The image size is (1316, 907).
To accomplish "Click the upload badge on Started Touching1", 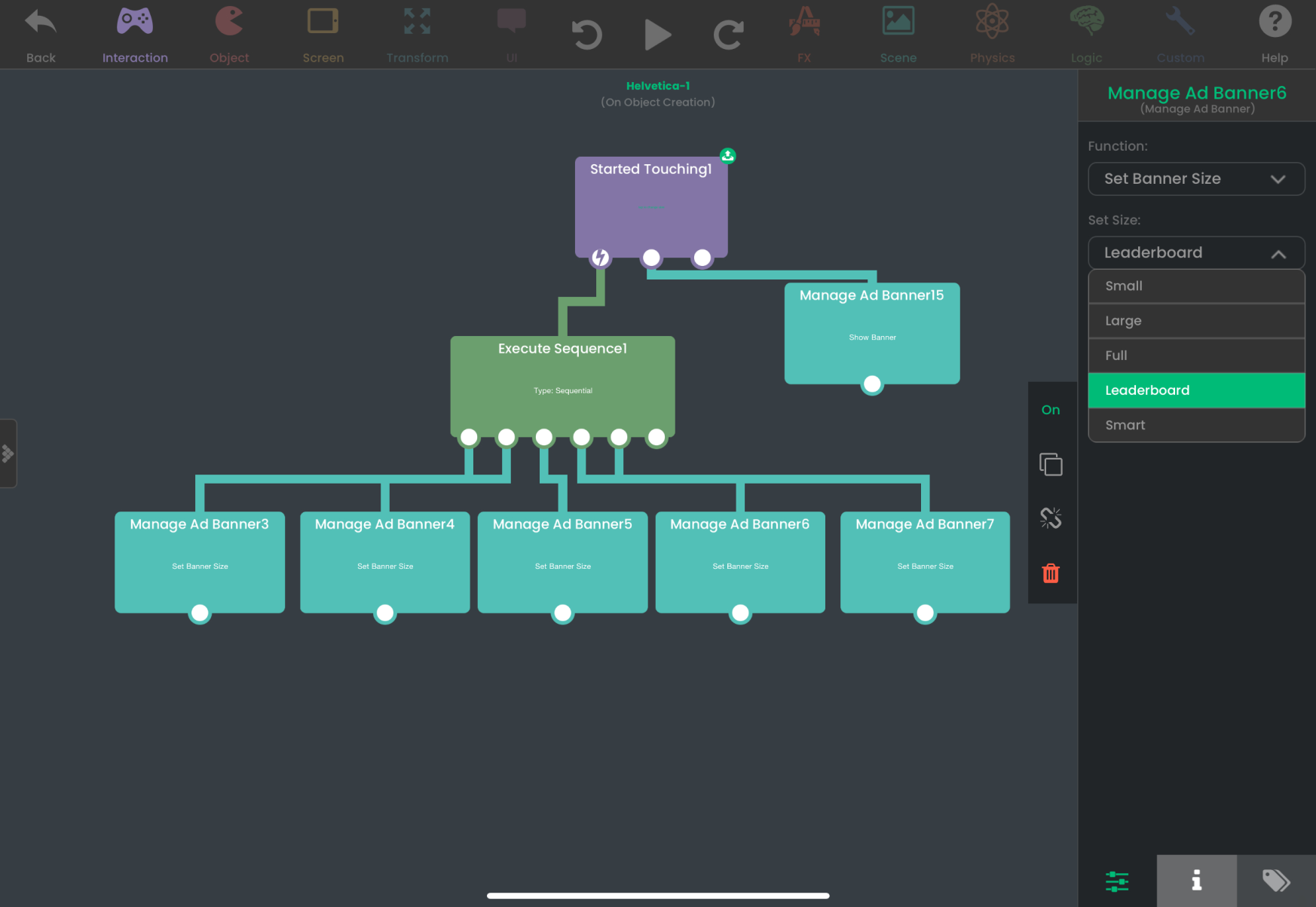I will pos(727,156).
